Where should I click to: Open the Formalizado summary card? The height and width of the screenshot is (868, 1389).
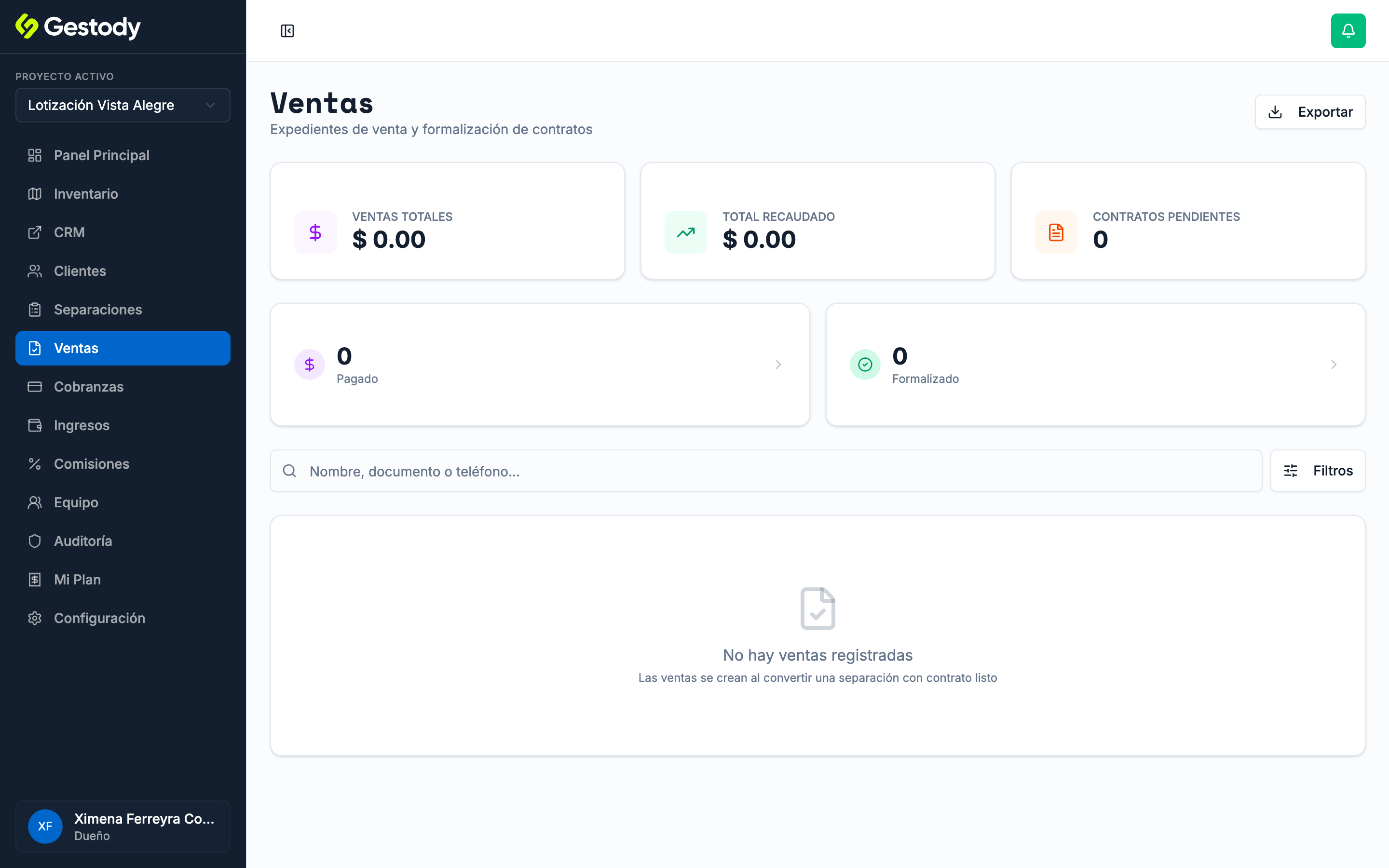[x=1095, y=365]
